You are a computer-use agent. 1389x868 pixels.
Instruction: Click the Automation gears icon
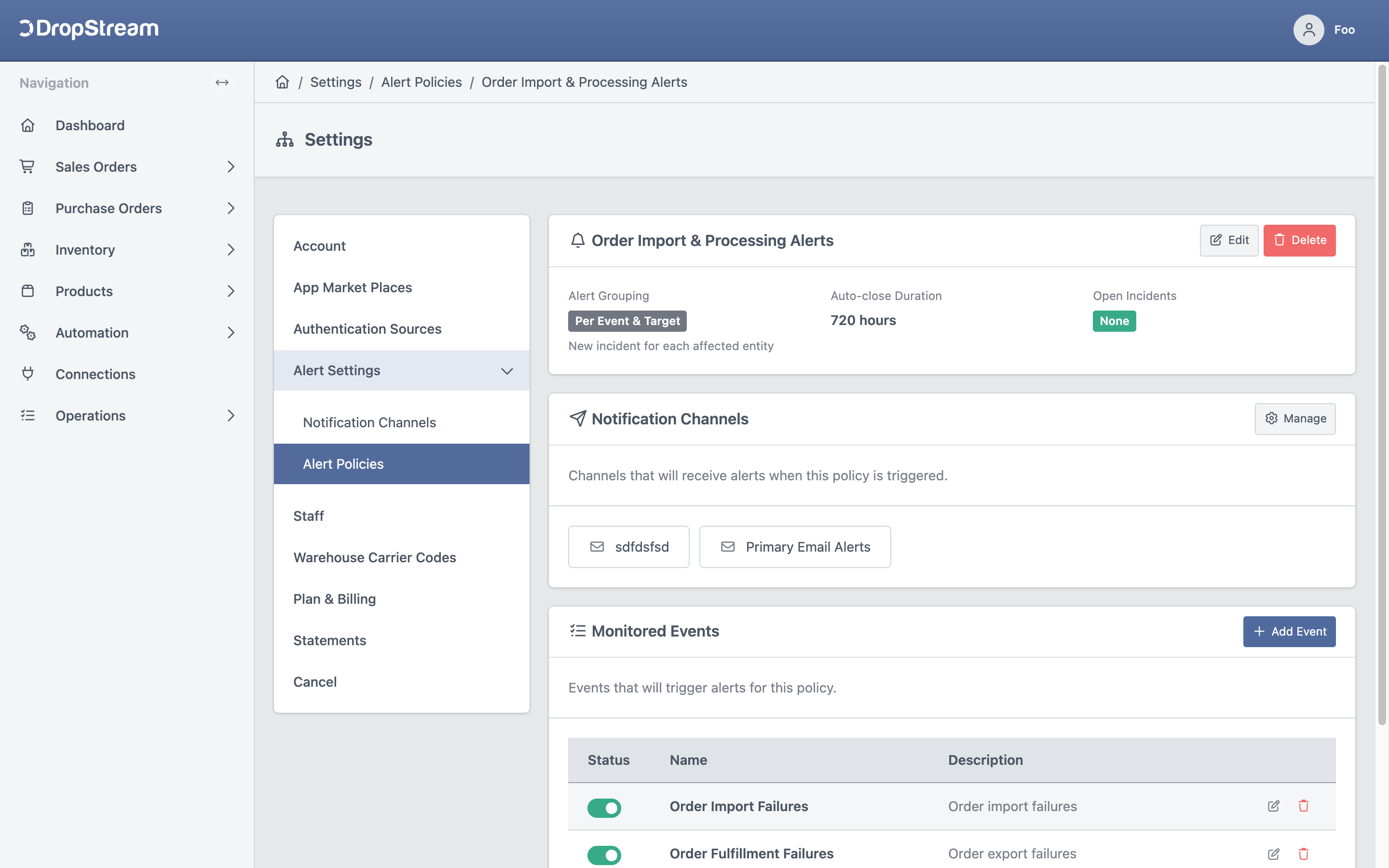pyautogui.click(x=27, y=332)
